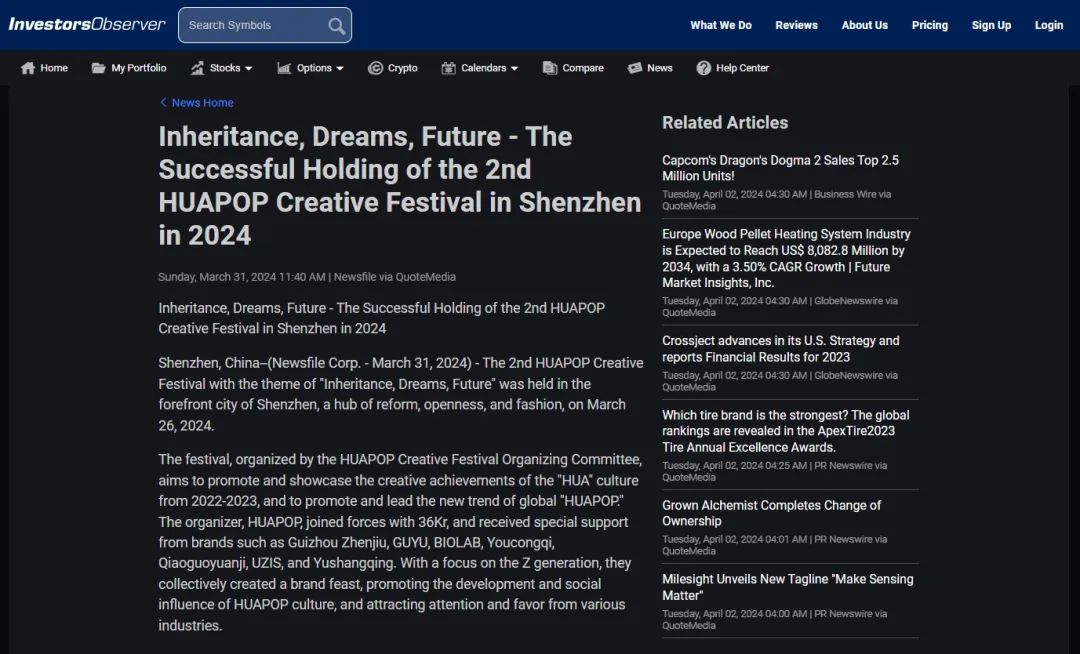Open Milesight Unveils New Tagline article
Screen dimensions: 1080x654
787,587
